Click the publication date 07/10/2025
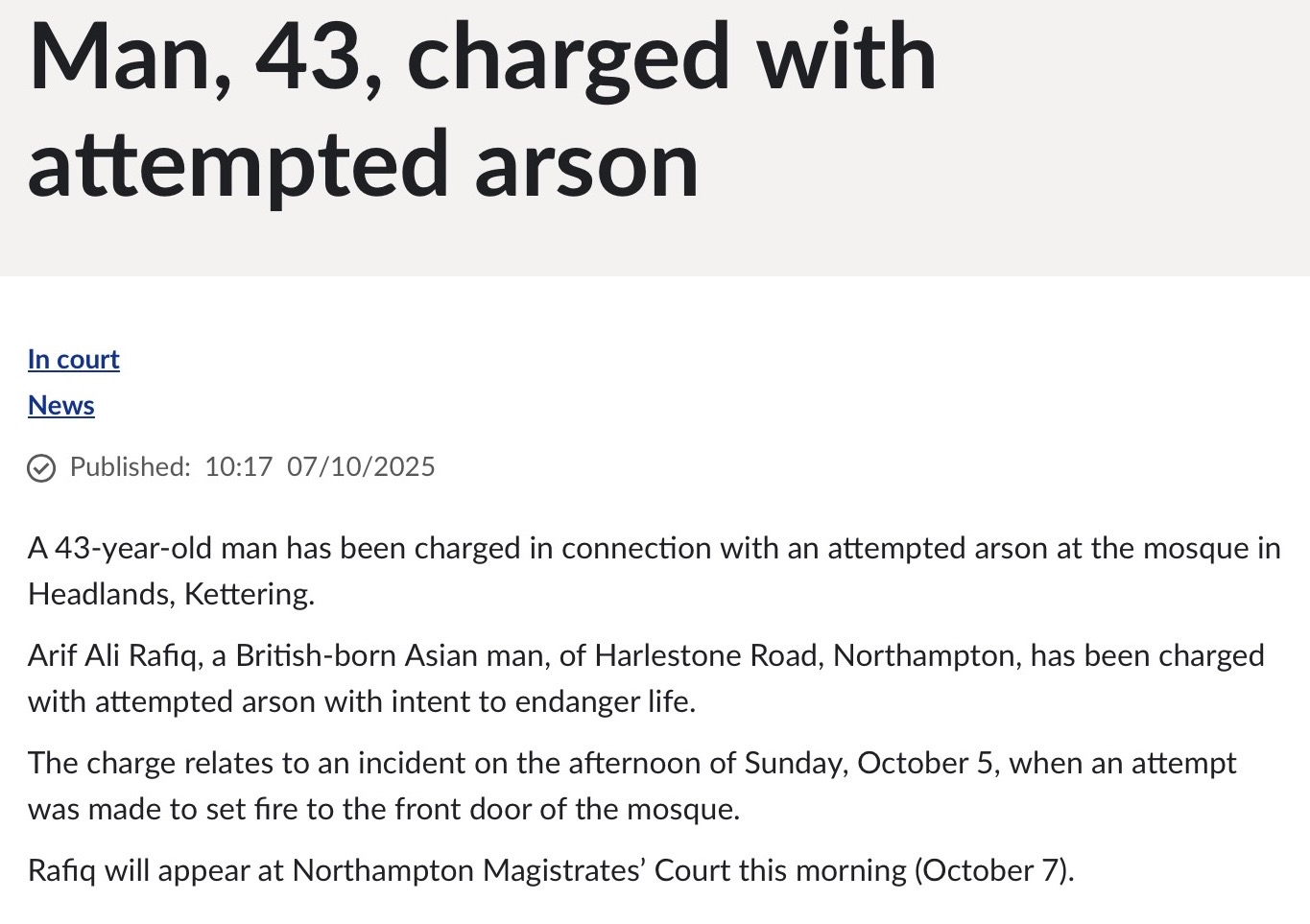 tap(361, 466)
